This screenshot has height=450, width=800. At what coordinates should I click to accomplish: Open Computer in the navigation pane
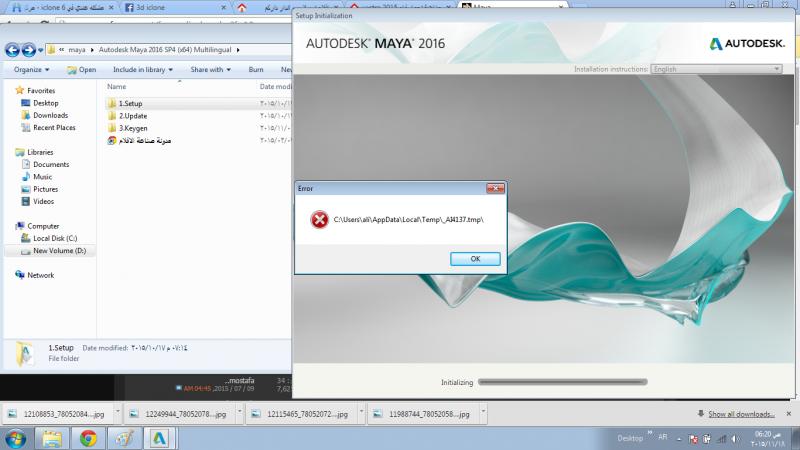tap(43, 226)
